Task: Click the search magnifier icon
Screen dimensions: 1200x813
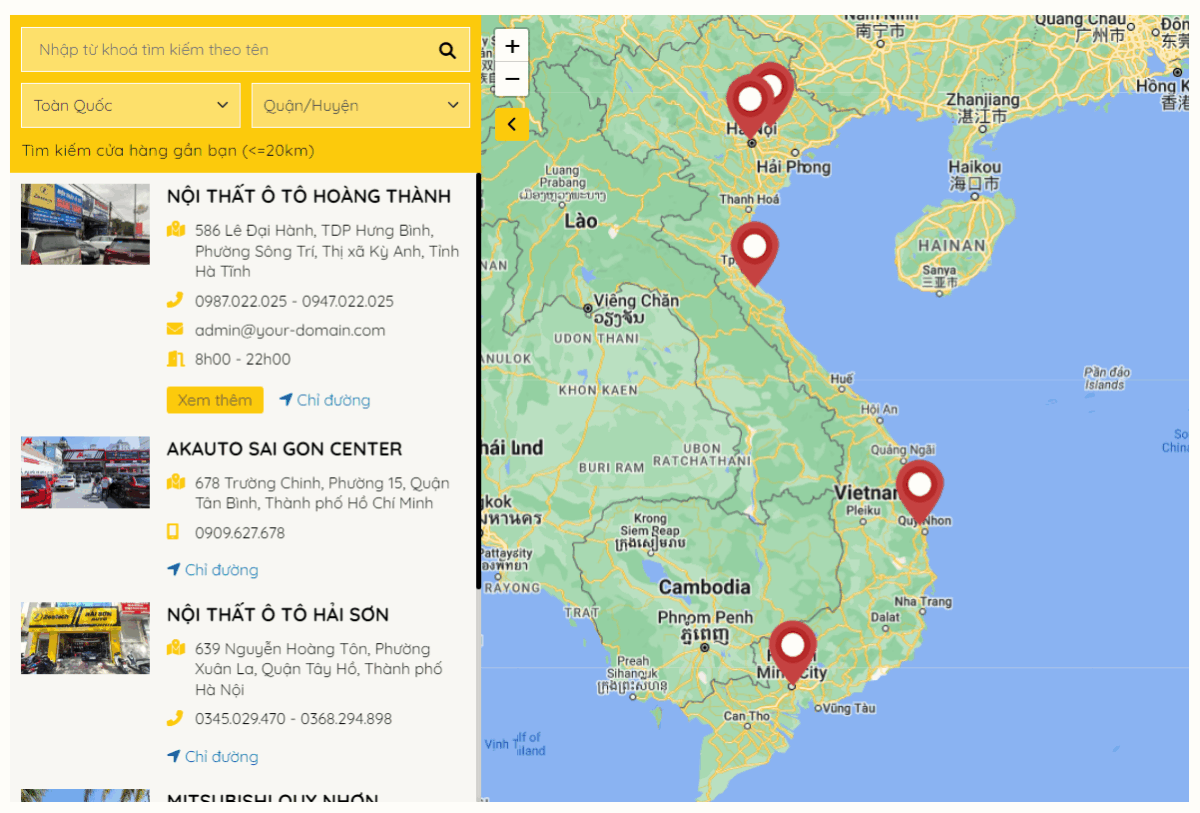Action: pyautogui.click(x=447, y=50)
